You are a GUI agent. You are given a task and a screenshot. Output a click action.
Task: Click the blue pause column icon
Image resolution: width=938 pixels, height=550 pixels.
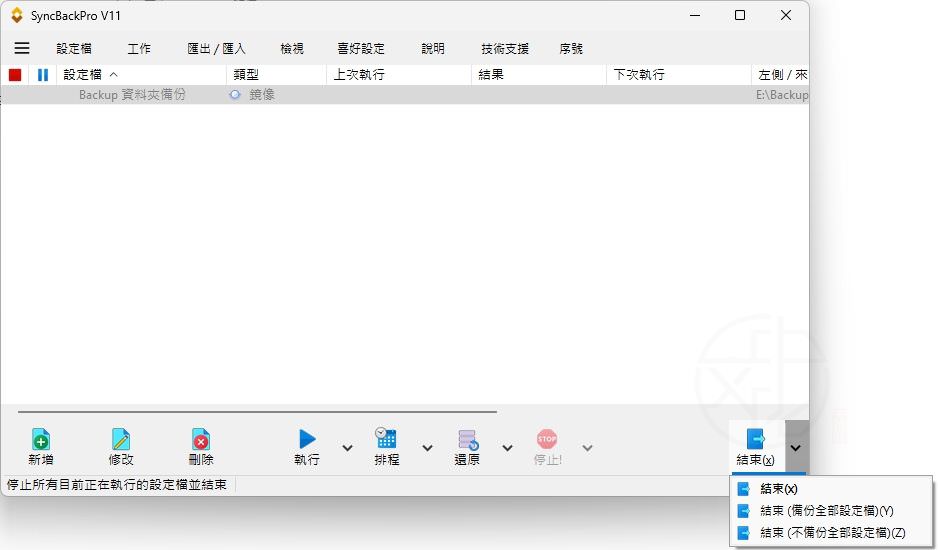coord(43,75)
